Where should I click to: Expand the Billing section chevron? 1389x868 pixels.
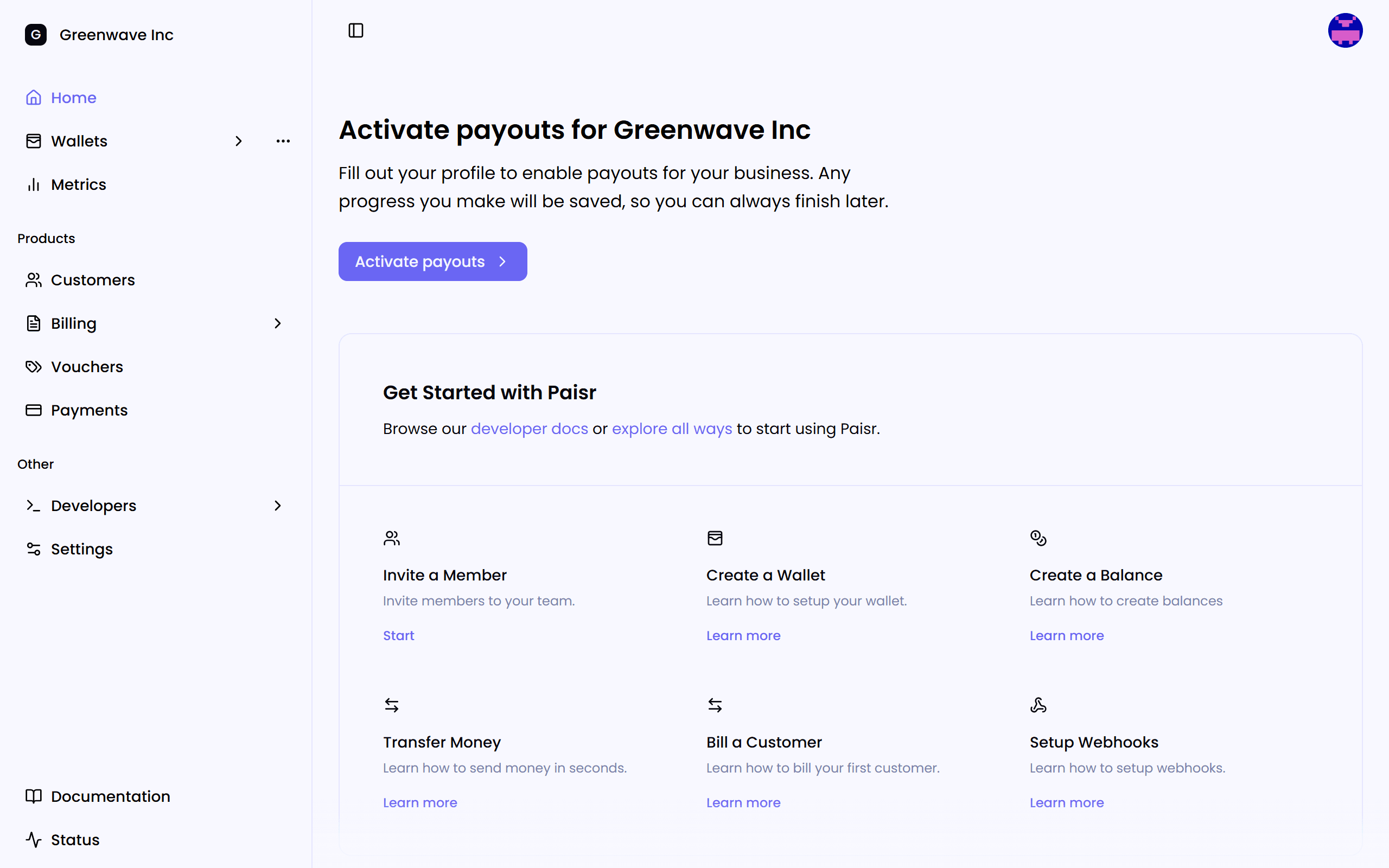[278, 323]
